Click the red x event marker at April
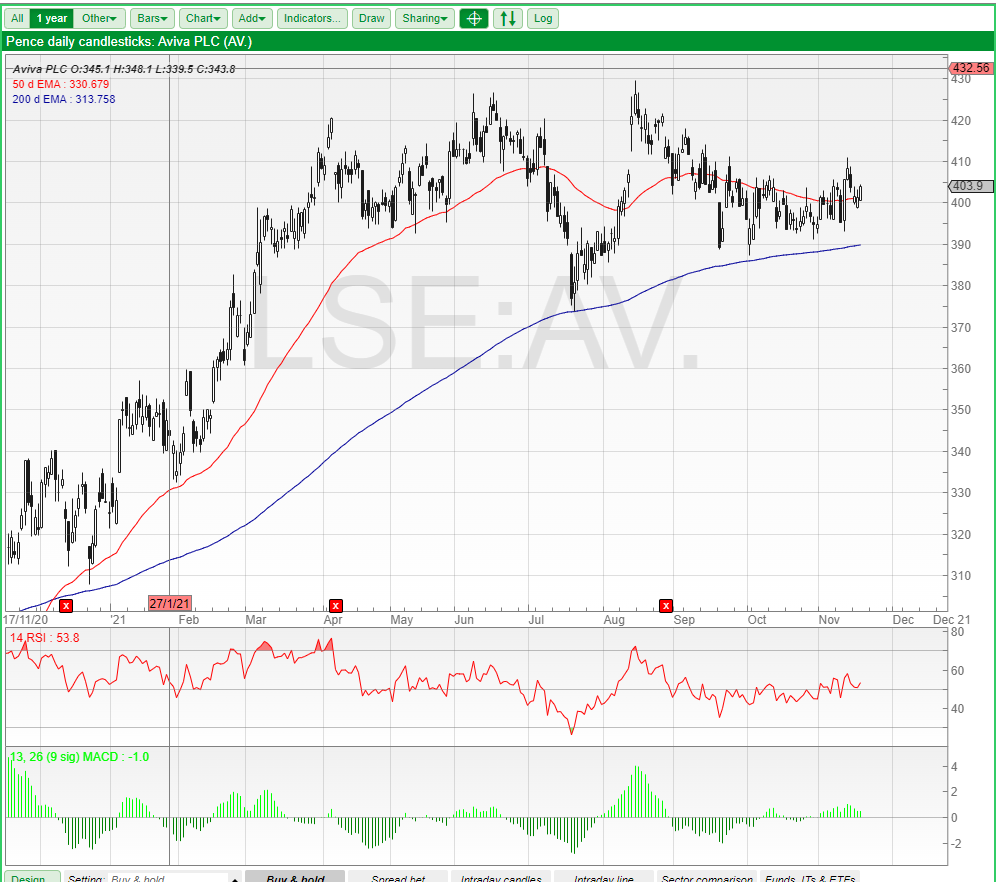The width and height of the screenshot is (996, 882). 336,606
